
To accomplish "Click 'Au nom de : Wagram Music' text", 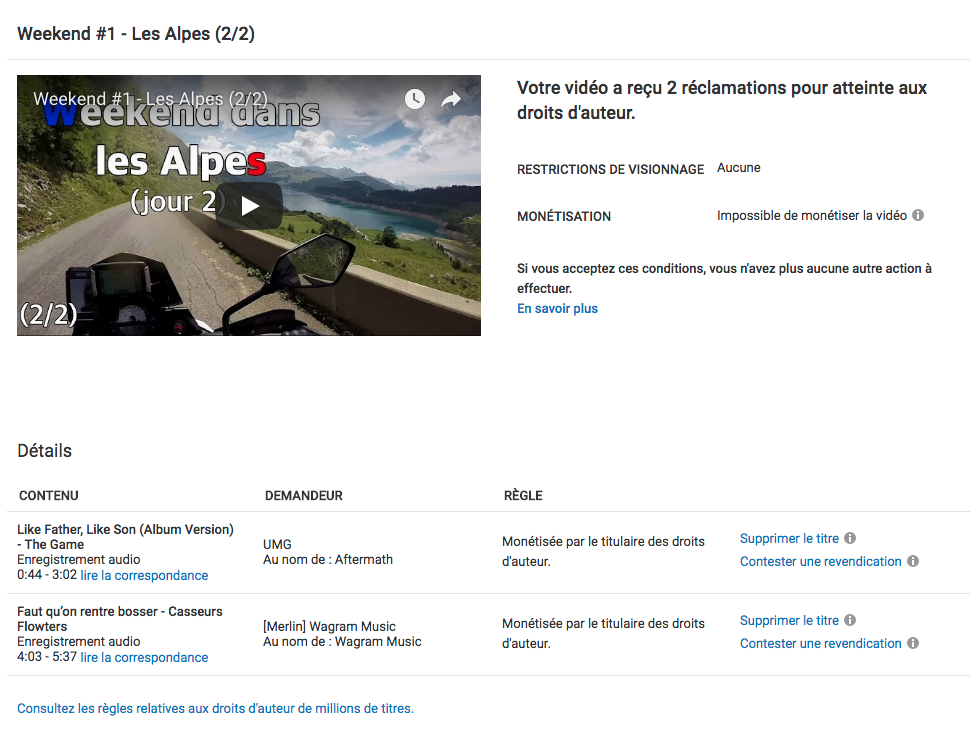I will pyautogui.click(x=342, y=642).
